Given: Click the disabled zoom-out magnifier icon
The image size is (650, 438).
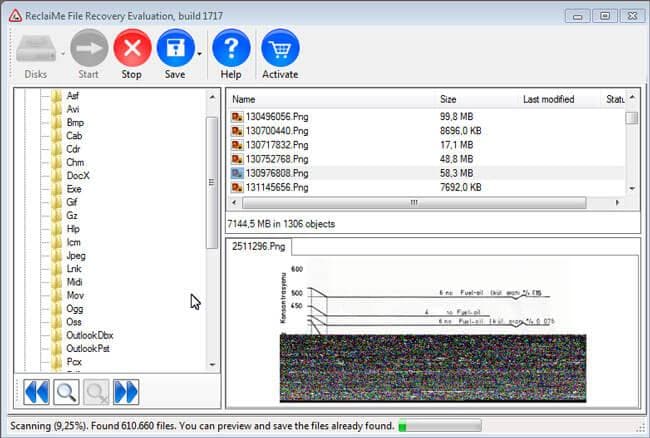Looking at the screenshot, I should pos(96,392).
